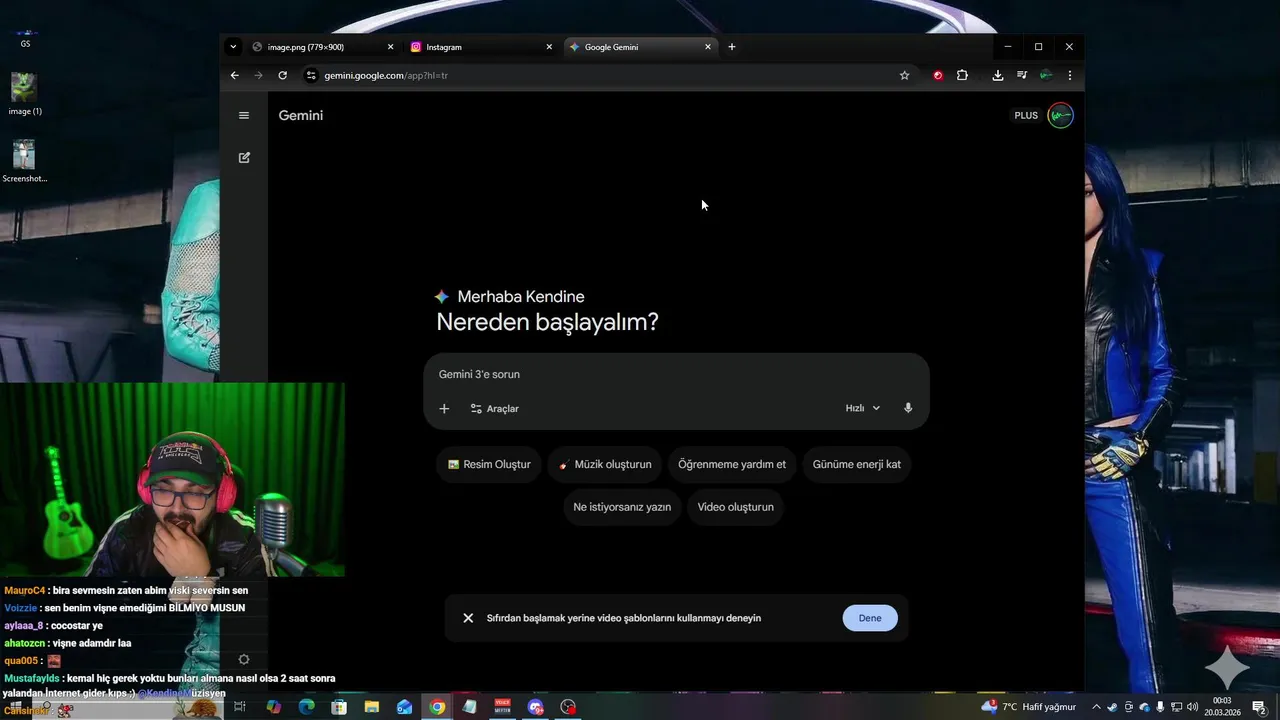1280x720 pixels.
Task: Open the volume speaker tray icon
Action: coord(1192,707)
